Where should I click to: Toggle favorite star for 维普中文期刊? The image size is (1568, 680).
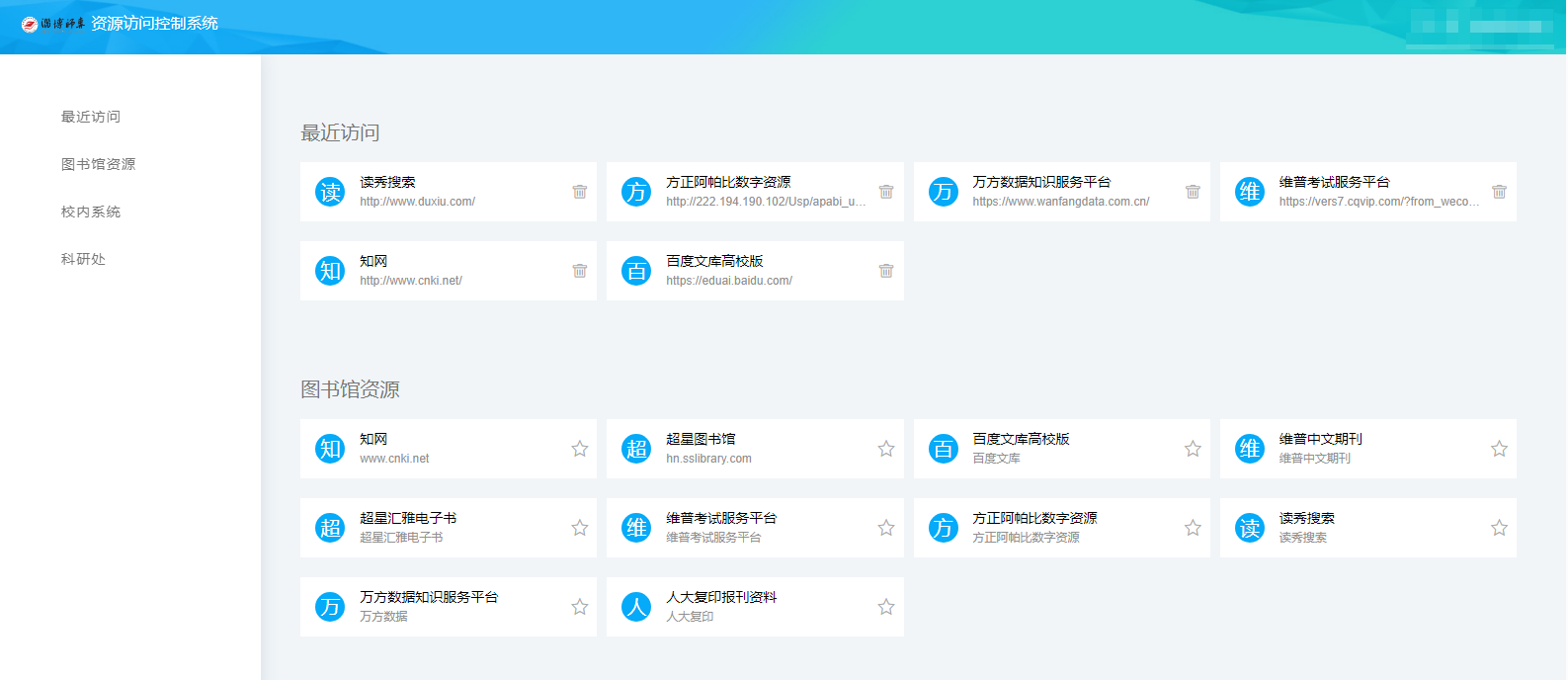pos(1499,449)
